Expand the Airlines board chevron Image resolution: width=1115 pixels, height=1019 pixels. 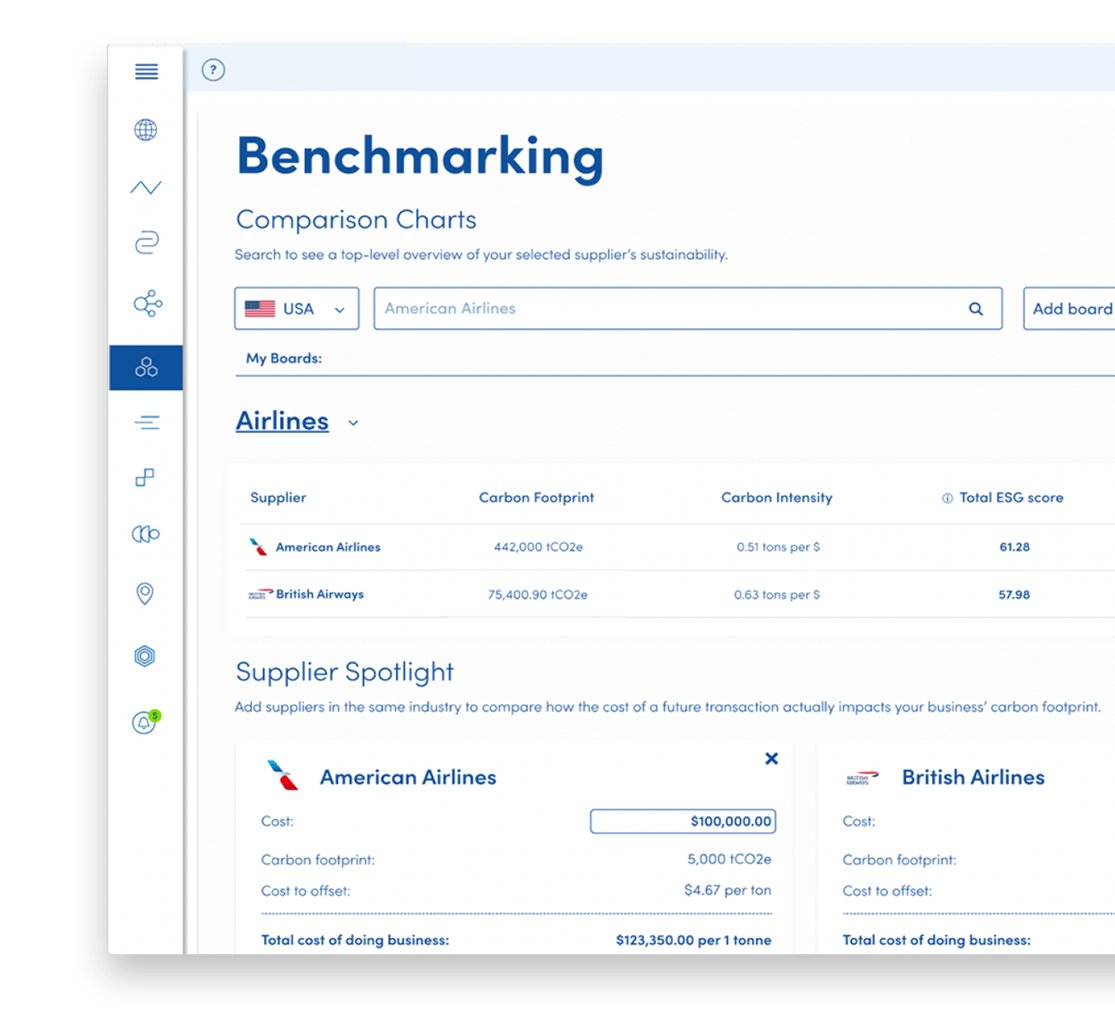(x=353, y=423)
